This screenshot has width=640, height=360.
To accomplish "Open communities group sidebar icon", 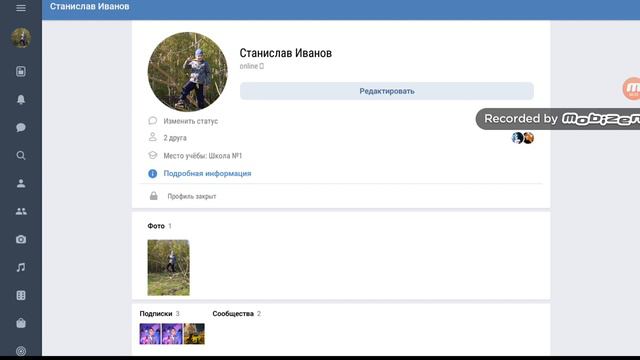I will (21, 211).
